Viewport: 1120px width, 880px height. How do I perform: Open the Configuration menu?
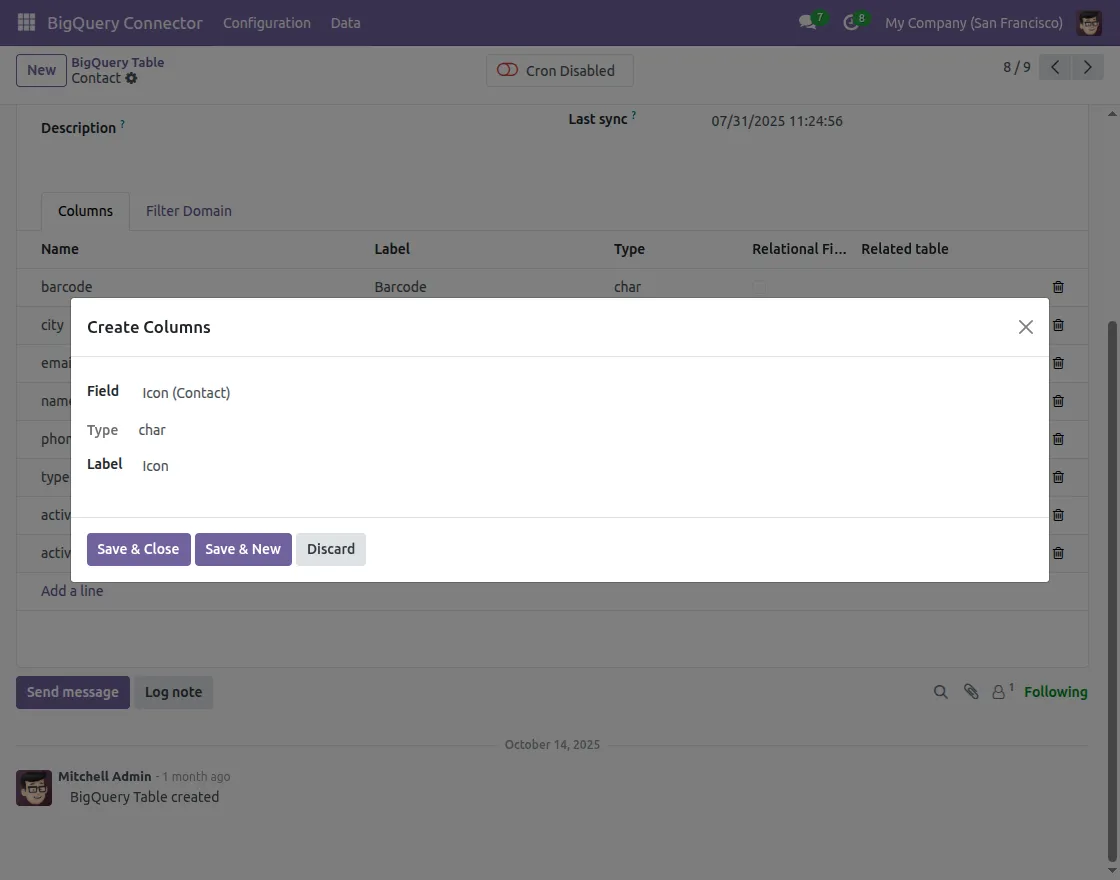267,22
